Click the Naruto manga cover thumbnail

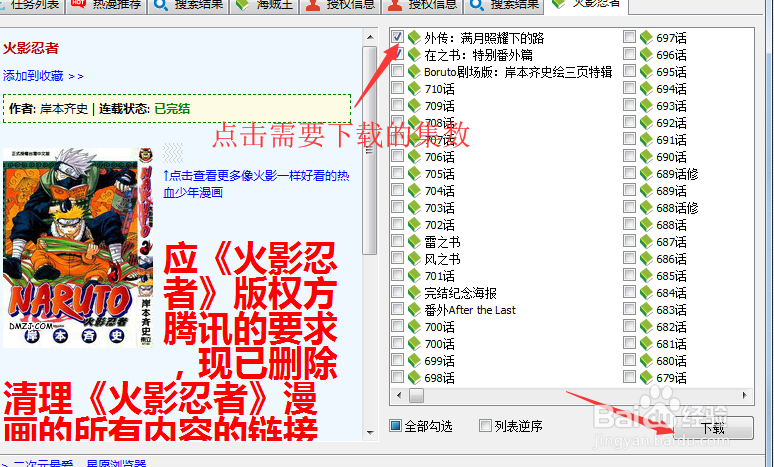pyautogui.click(x=78, y=247)
